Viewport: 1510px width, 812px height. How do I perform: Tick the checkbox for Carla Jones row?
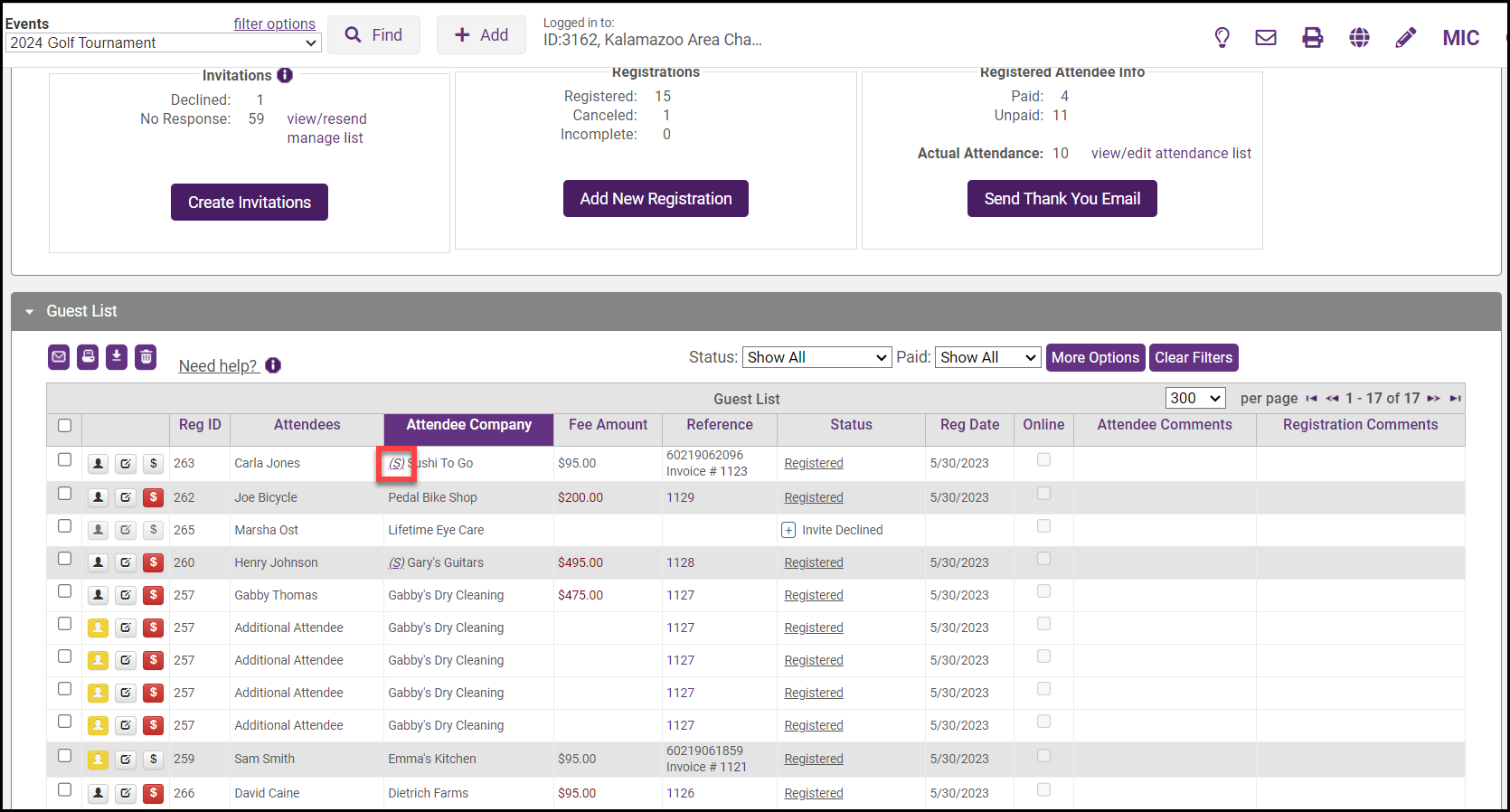[x=64, y=459]
